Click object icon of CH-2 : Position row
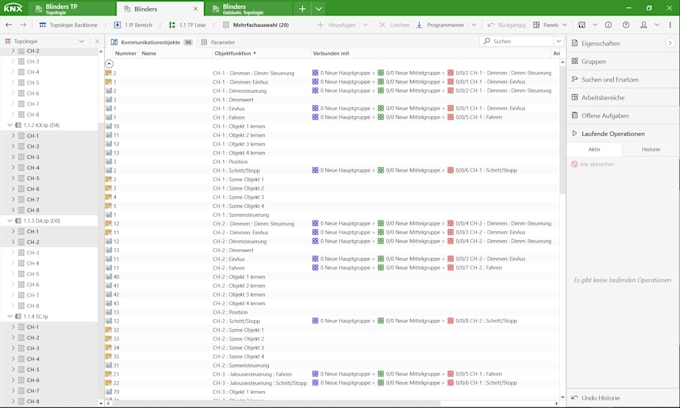The image size is (680, 408). point(108,312)
